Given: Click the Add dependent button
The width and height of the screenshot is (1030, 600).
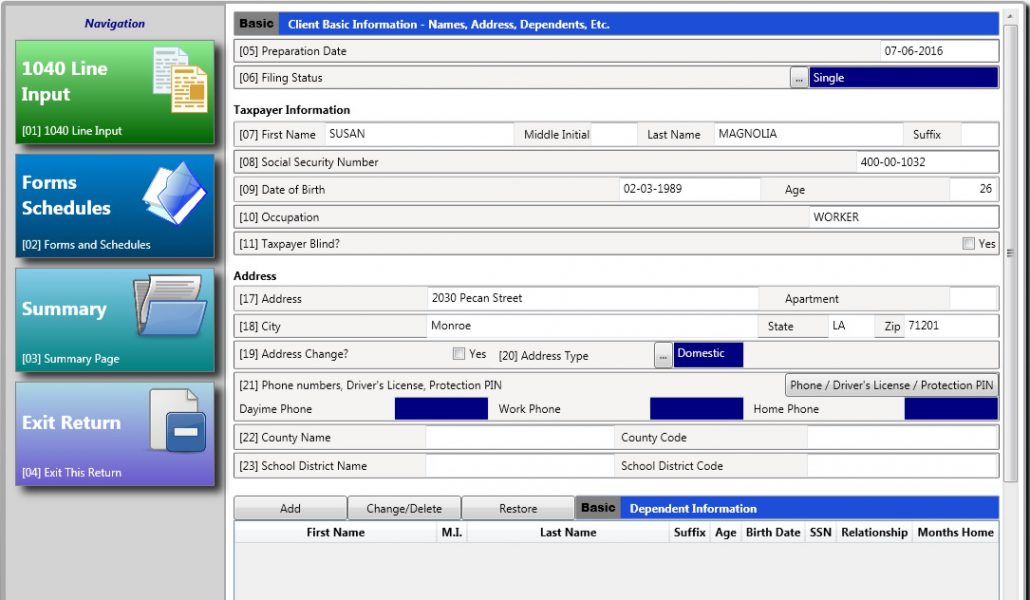Looking at the screenshot, I should click(289, 507).
